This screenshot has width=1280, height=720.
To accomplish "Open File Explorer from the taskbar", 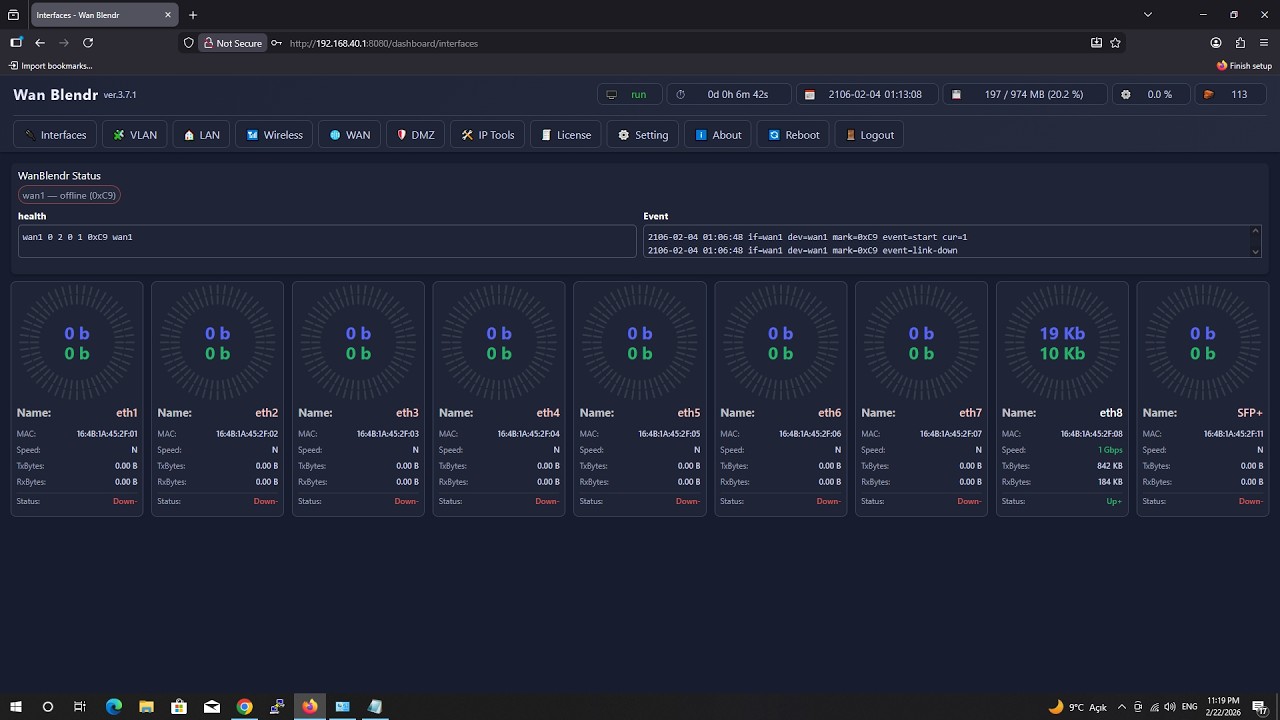I will [146, 707].
